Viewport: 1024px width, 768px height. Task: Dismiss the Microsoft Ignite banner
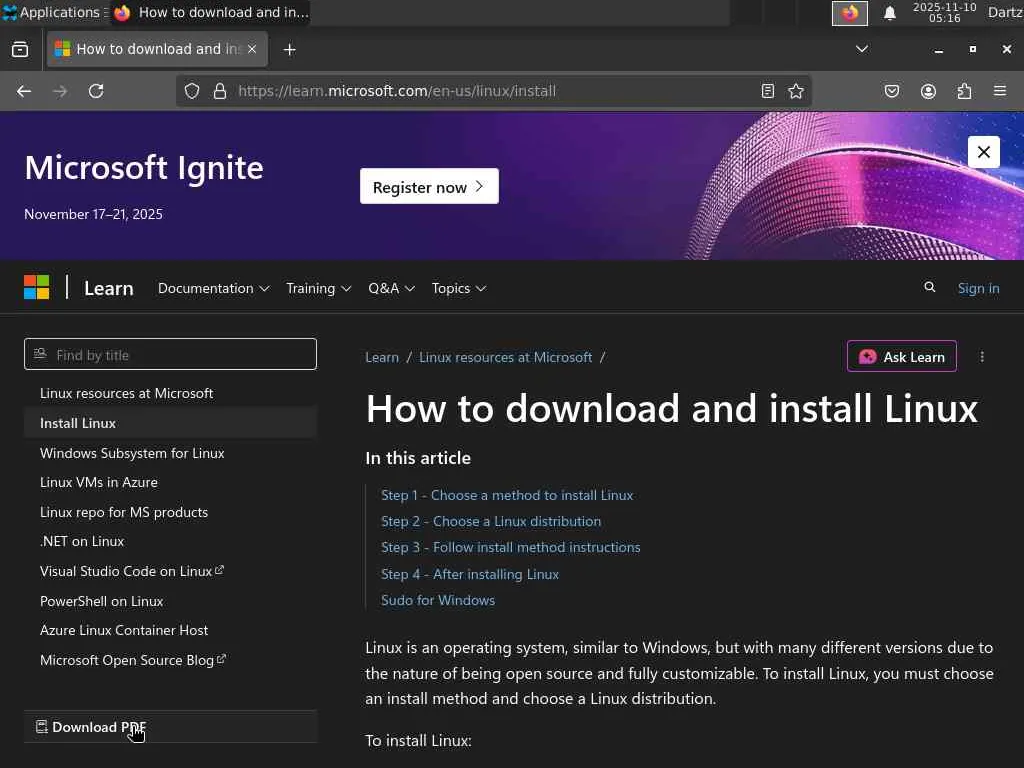(x=984, y=152)
